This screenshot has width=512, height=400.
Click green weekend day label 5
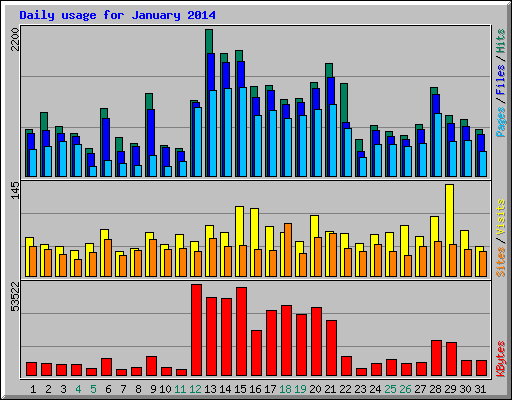93,389
